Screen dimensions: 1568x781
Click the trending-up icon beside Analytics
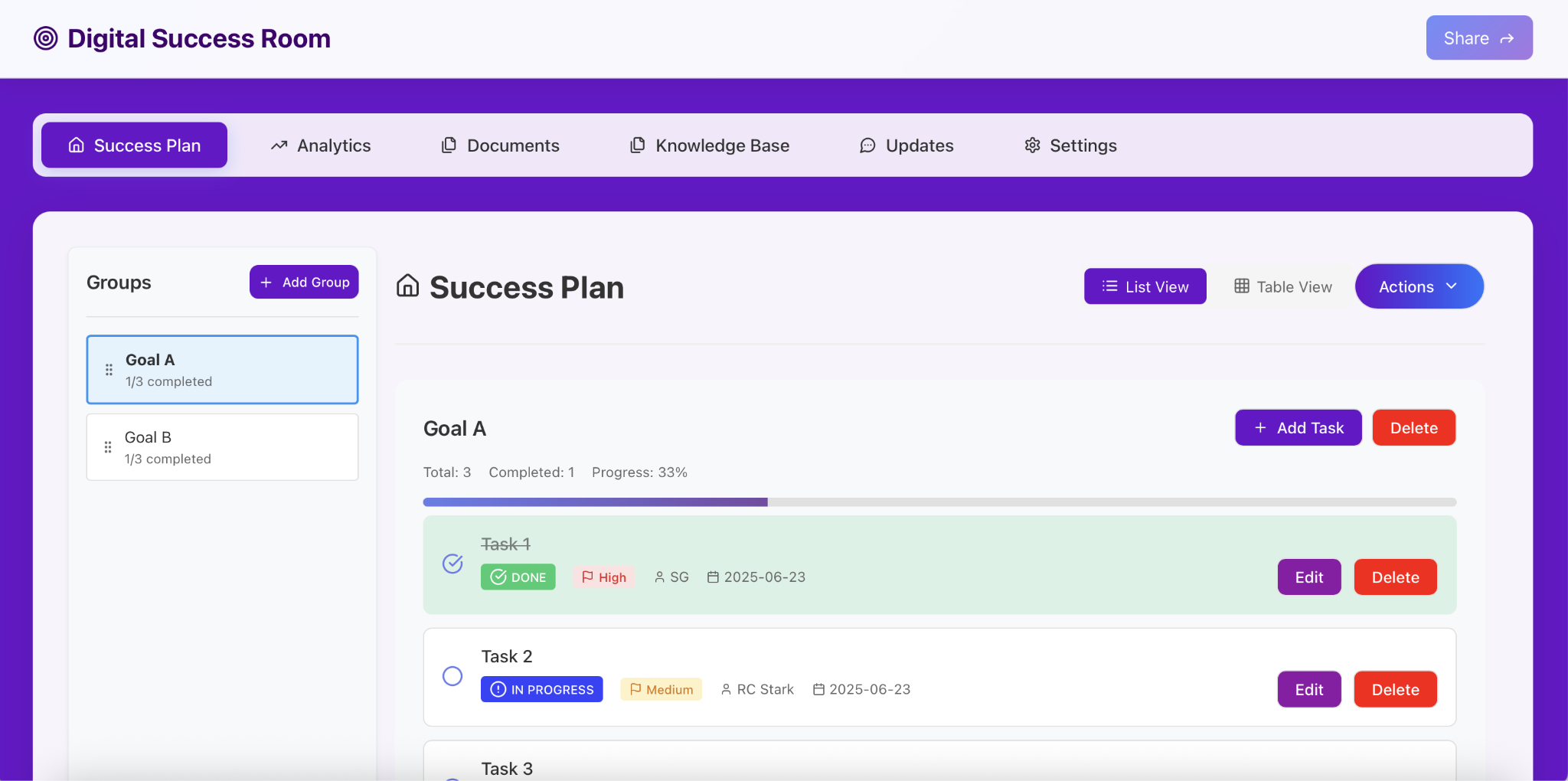[279, 145]
